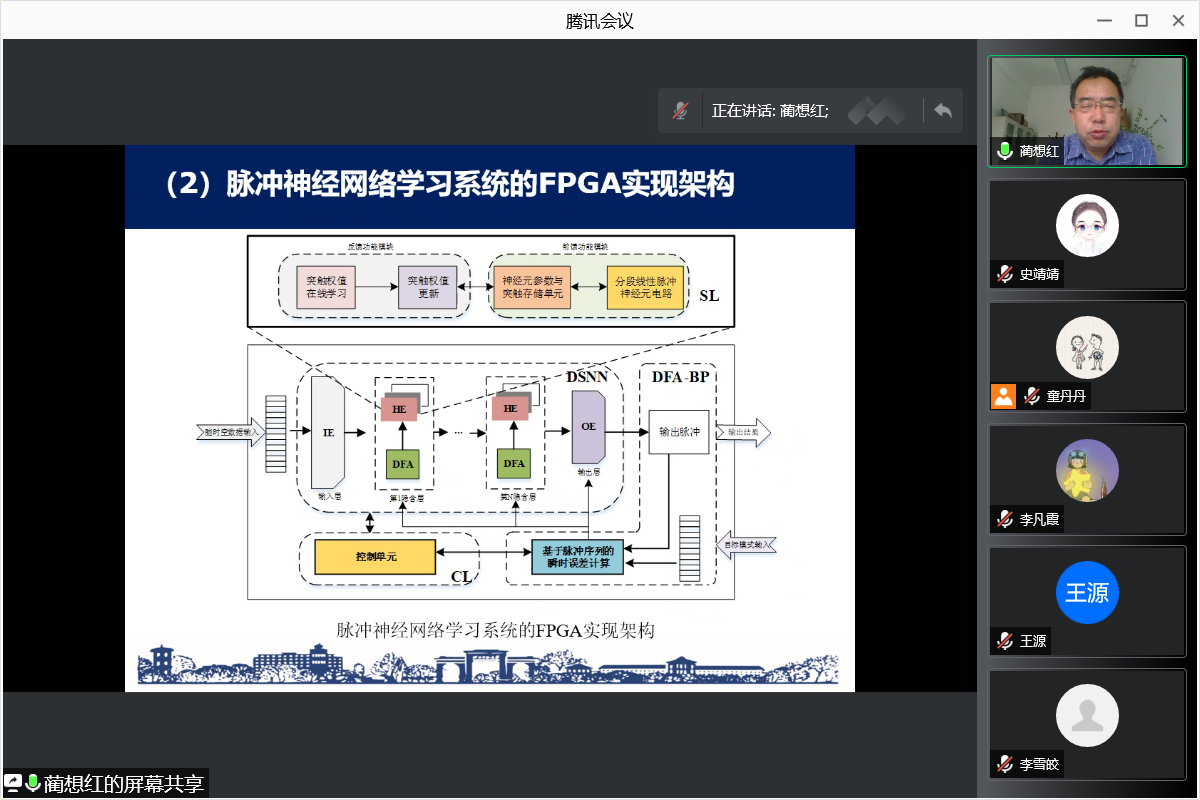Click the green active mic icon on 蔺想红's video
This screenshot has width=1200, height=800.
1005,151
